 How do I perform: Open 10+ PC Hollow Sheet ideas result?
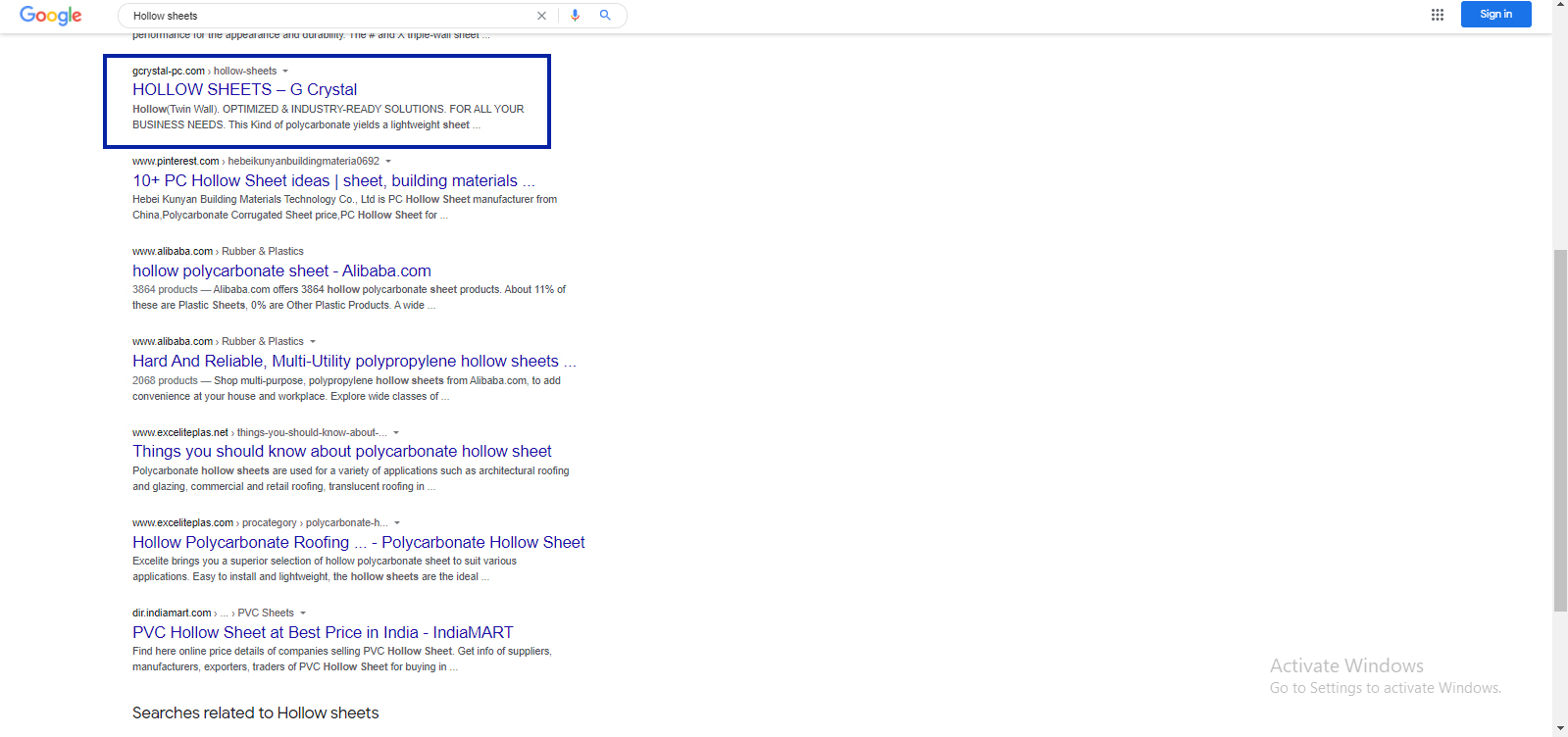coord(333,180)
